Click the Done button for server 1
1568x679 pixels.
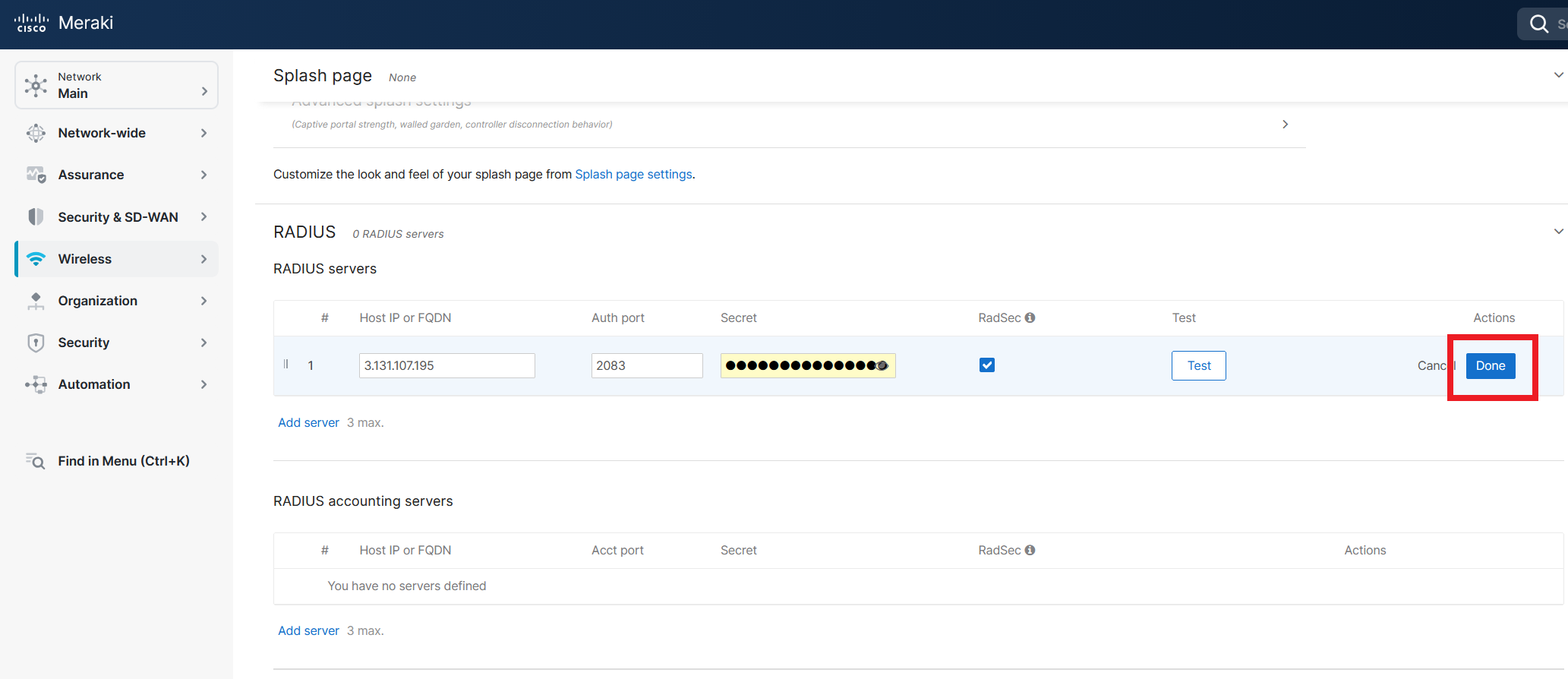click(x=1490, y=365)
